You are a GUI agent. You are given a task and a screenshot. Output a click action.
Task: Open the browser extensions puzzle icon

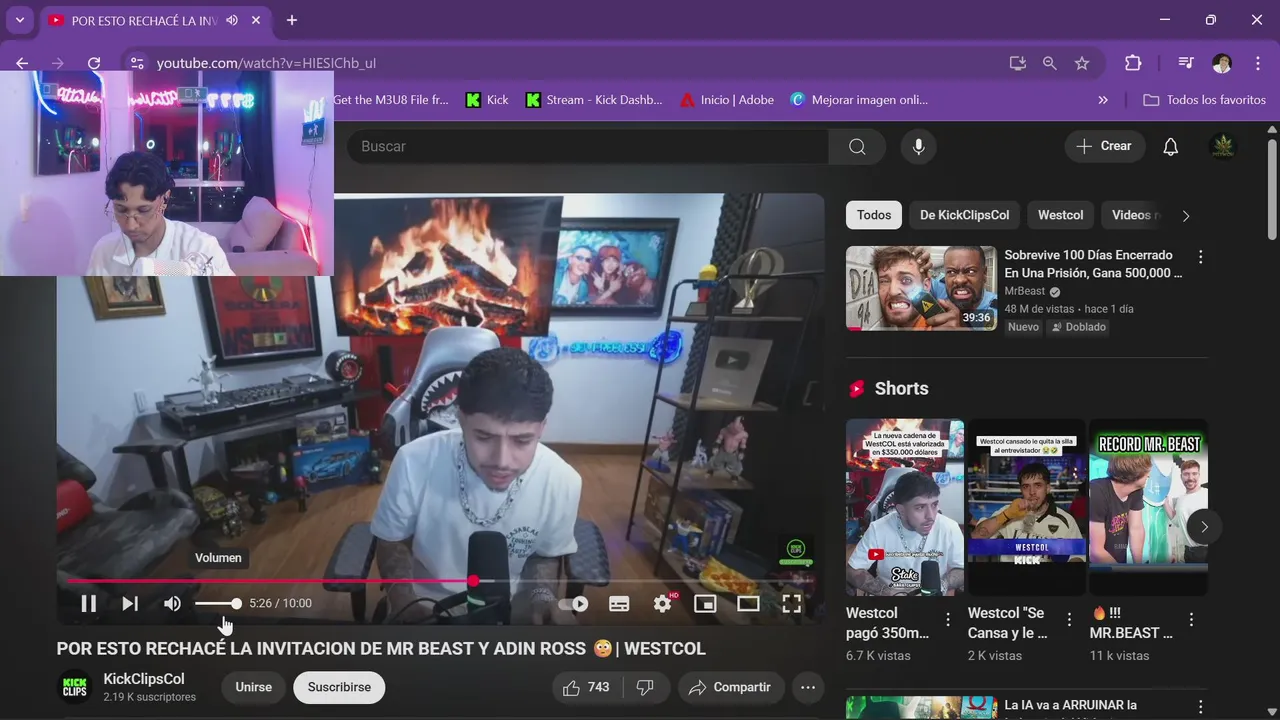click(1133, 63)
